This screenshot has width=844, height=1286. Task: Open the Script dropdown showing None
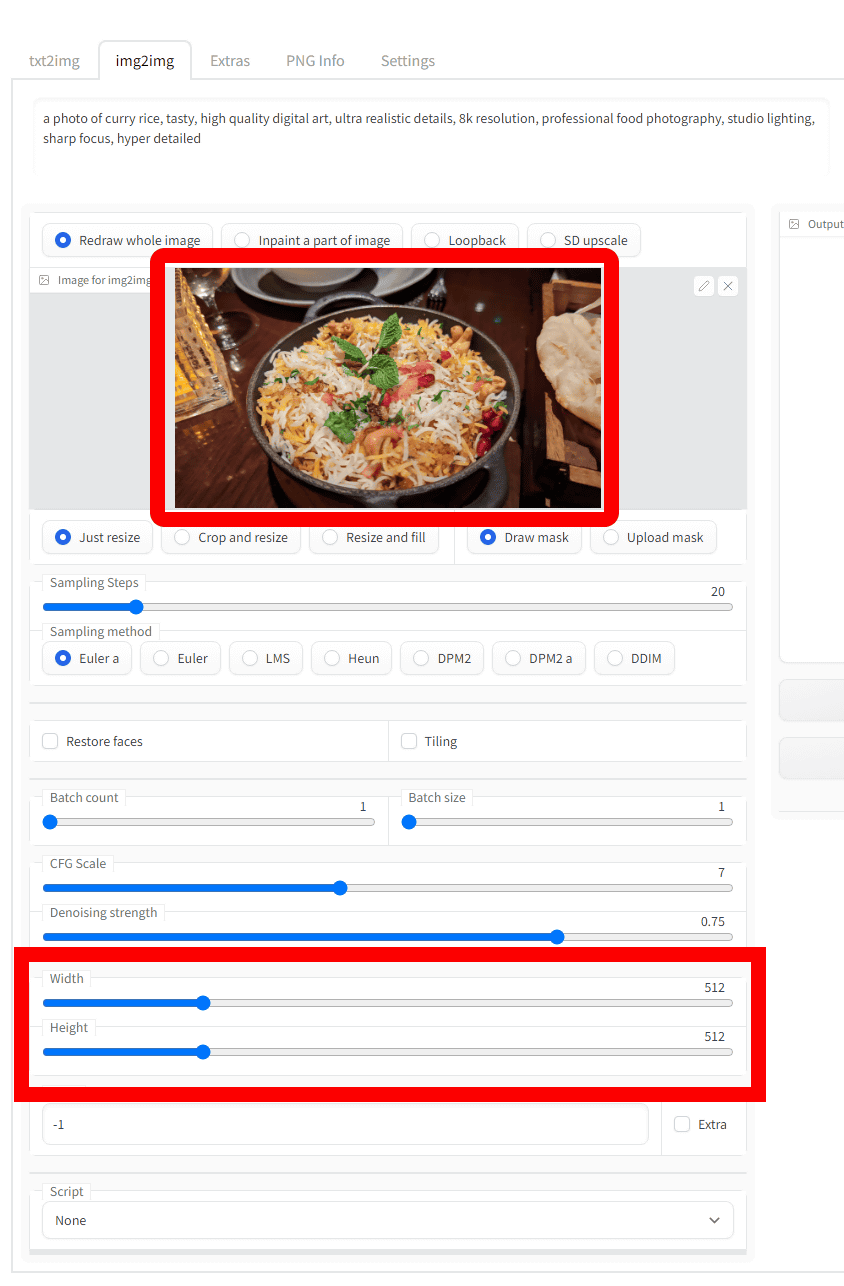coord(388,1220)
